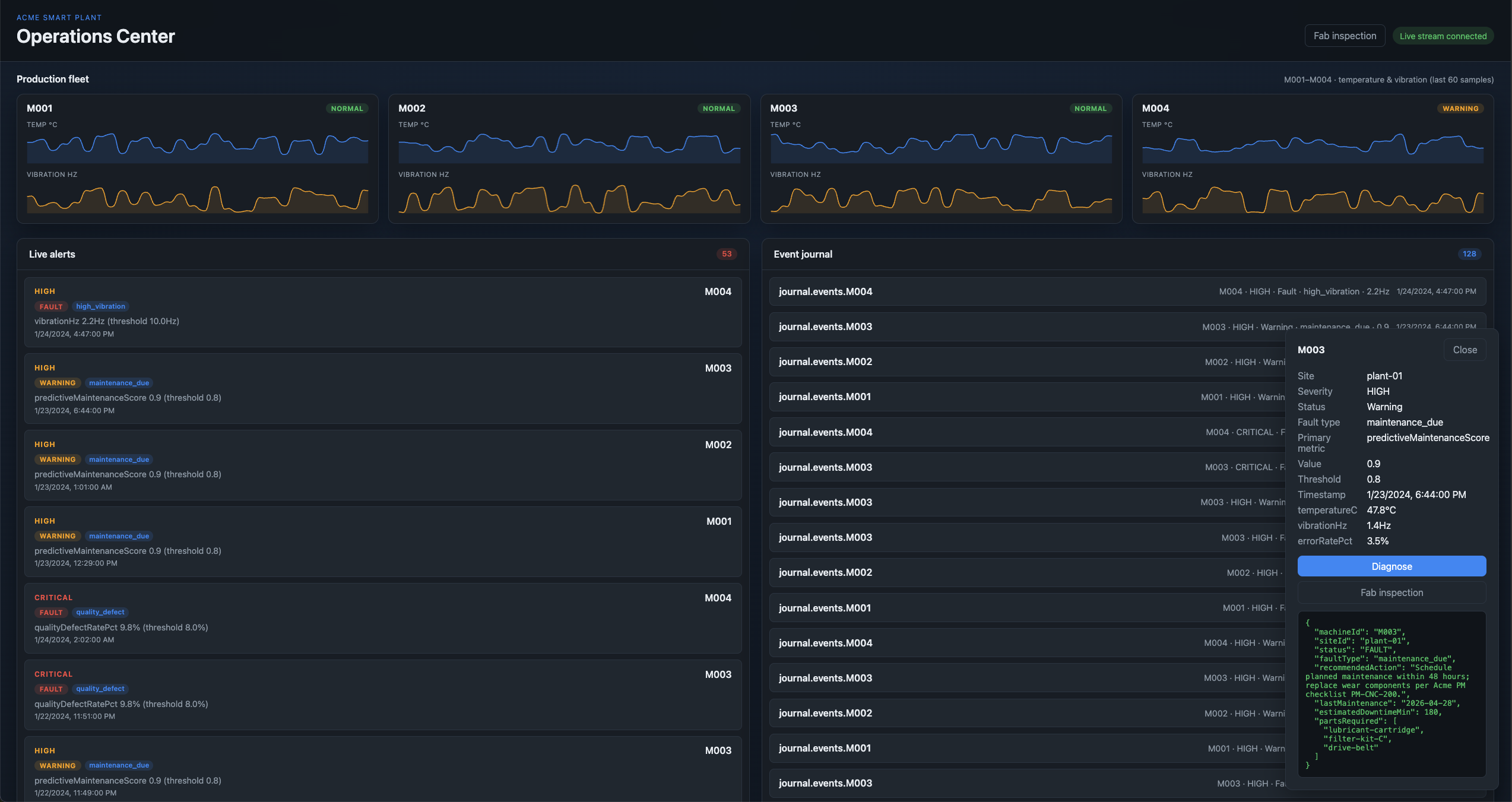The height and width of the screenshot is (802, 1512).
Task: Open journal.events.M003 CRITICAL journal entry
Action: 1028,467
